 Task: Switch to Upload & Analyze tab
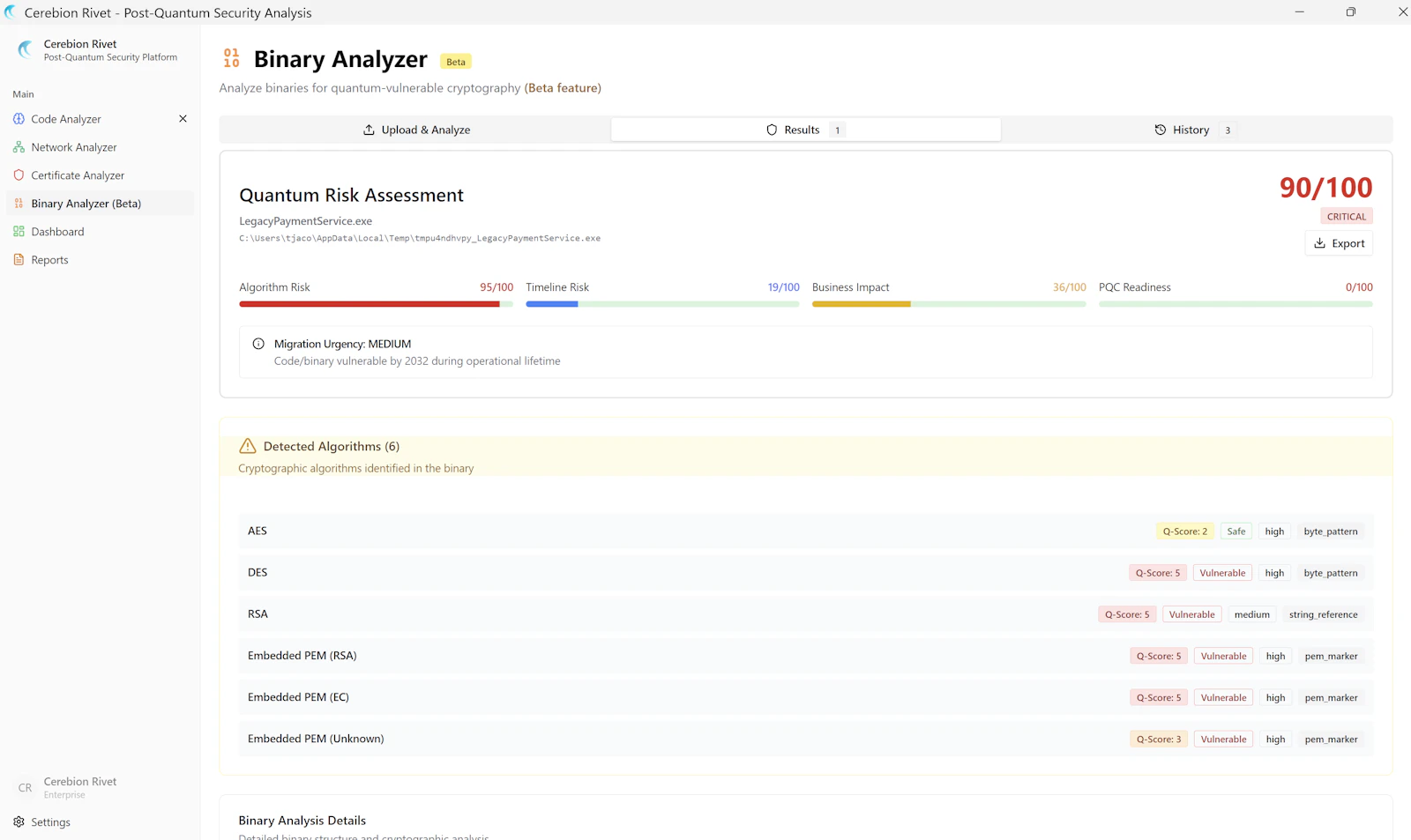(416, 130)
